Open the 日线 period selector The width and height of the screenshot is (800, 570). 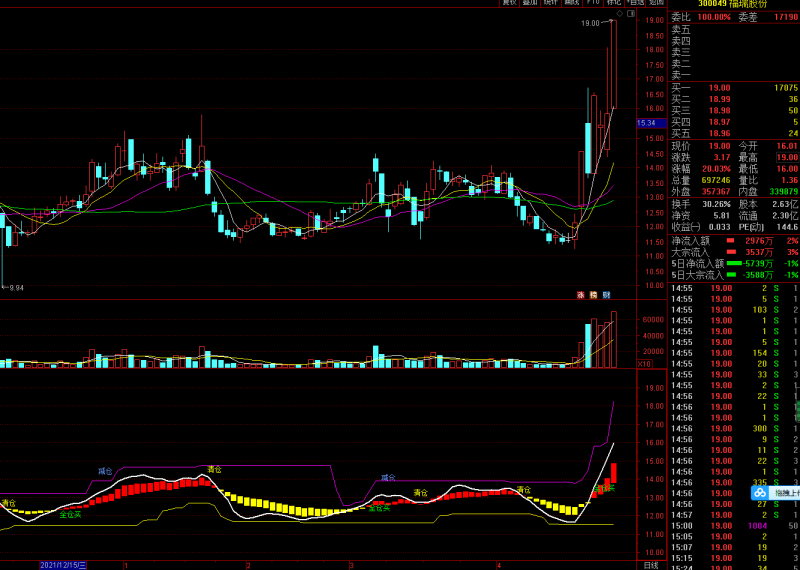tap(651, 564)
